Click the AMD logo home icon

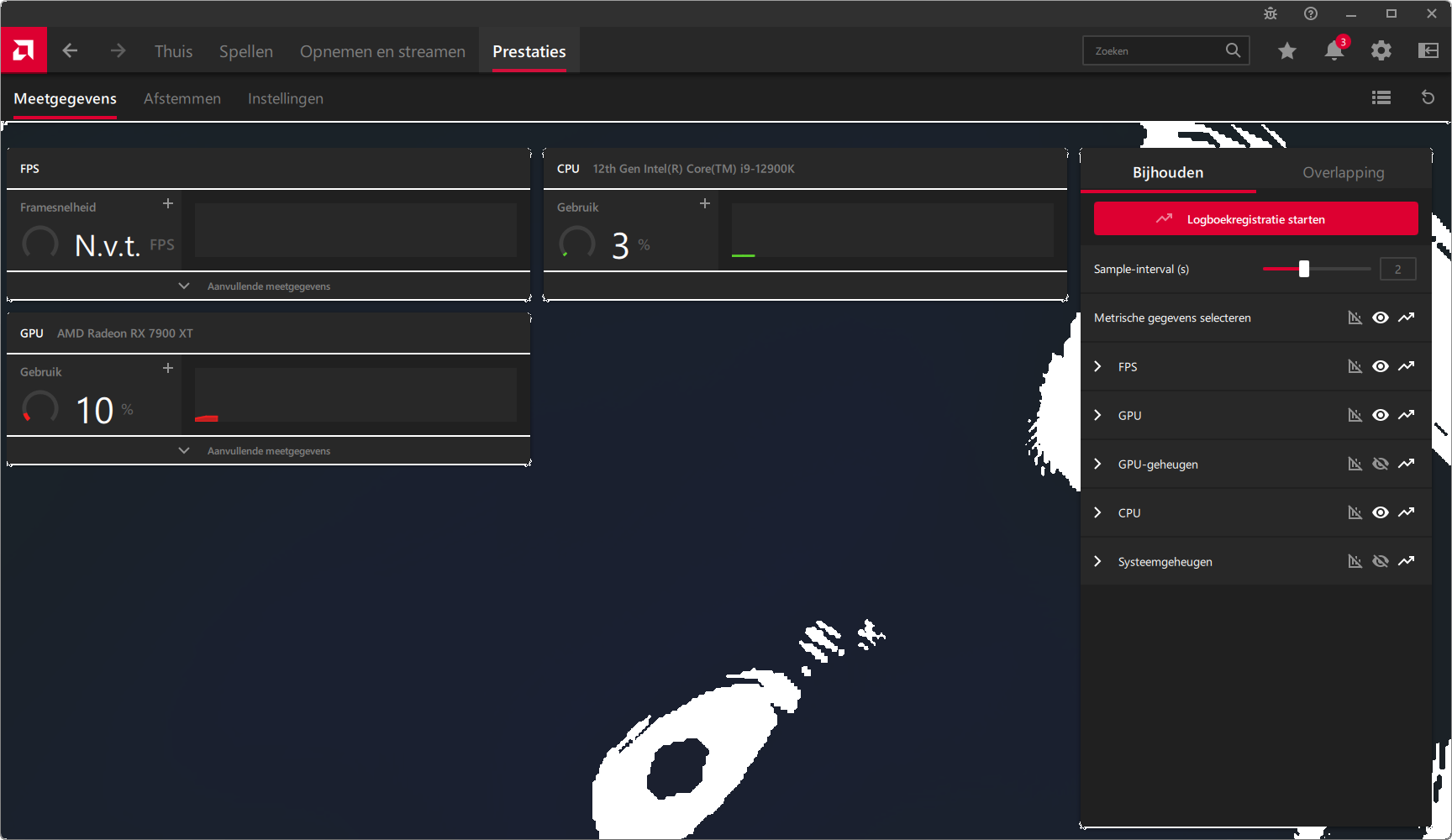tap(24, 50)
